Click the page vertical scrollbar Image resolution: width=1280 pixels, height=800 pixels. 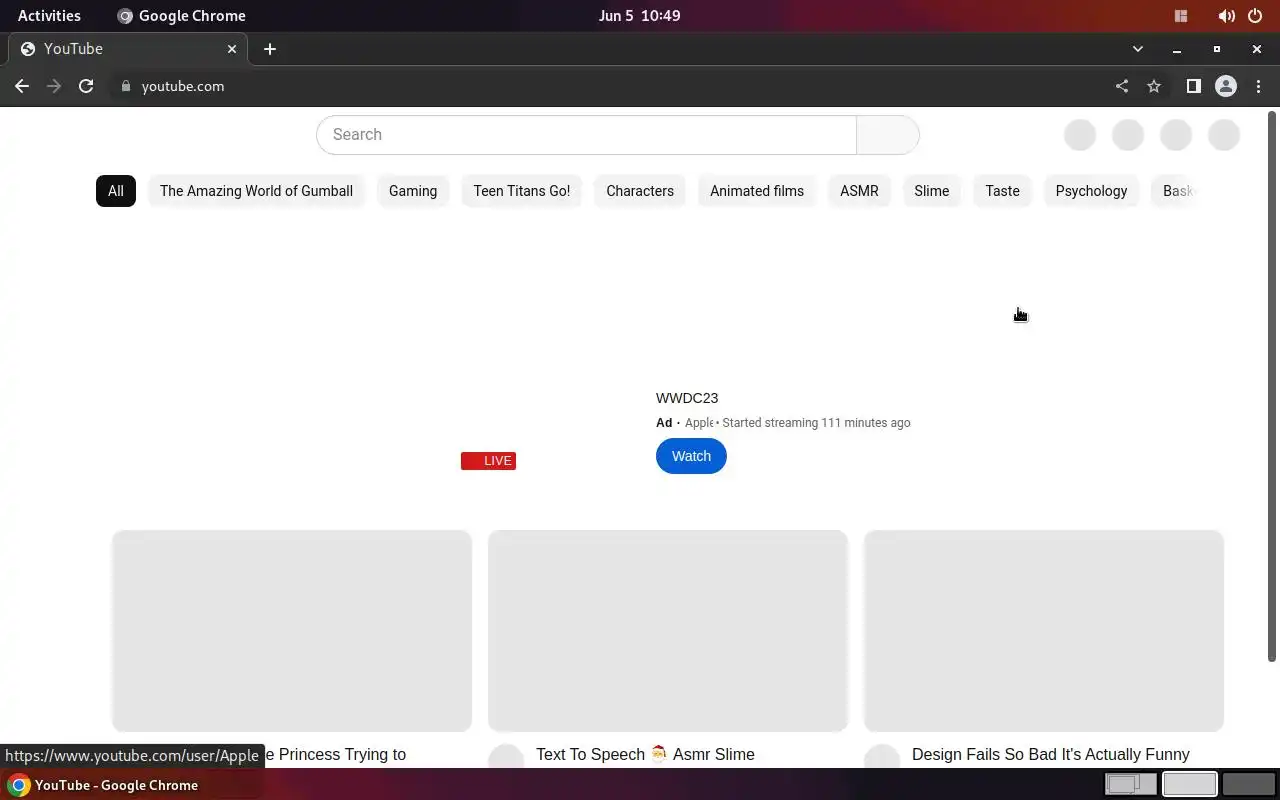[1272, 385]
